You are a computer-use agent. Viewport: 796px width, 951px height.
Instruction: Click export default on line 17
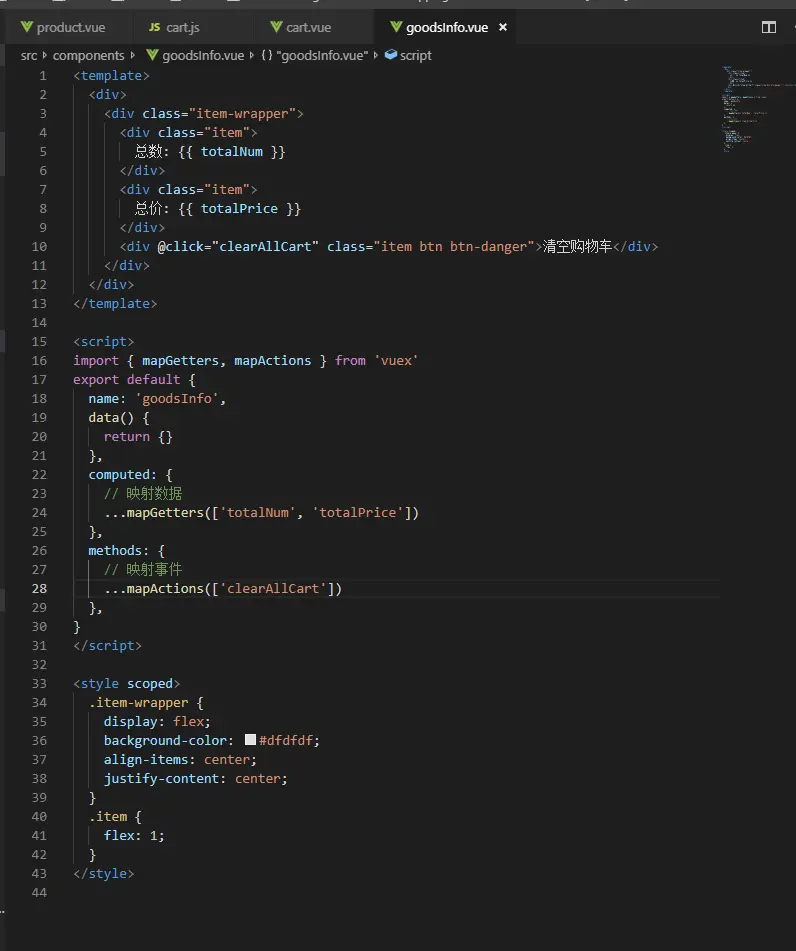(126, 380)
